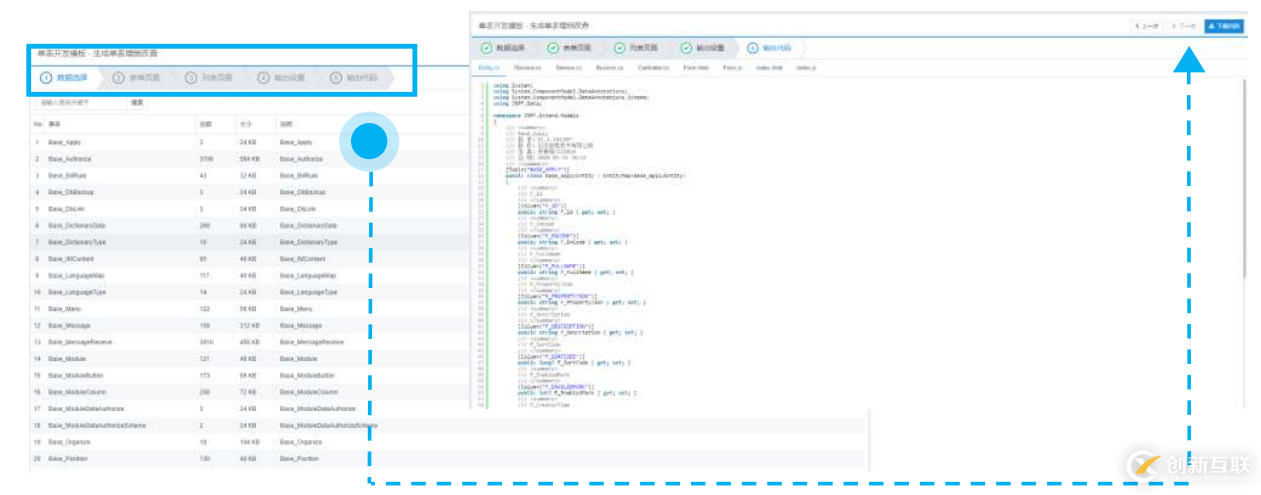Screen dimensions: 1261x495
Task: Click the fourth green checkmark step in right panel
Action: point(686,48)
